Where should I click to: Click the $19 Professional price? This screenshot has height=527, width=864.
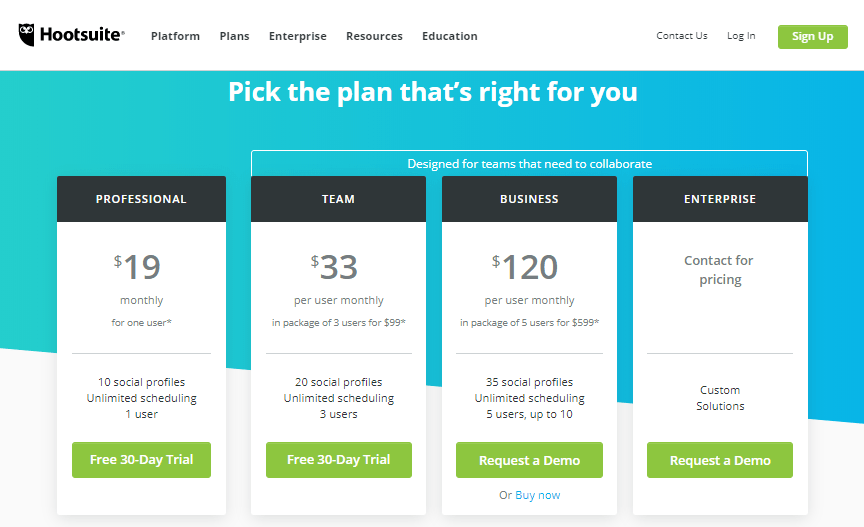click(138, 267)
